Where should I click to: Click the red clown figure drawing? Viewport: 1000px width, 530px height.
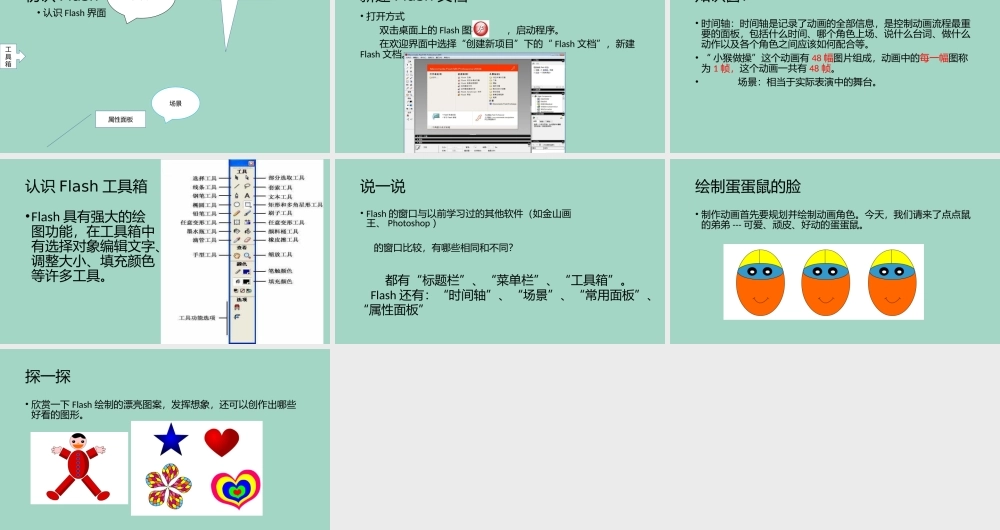pyautogui.click(x=79, y=467)
